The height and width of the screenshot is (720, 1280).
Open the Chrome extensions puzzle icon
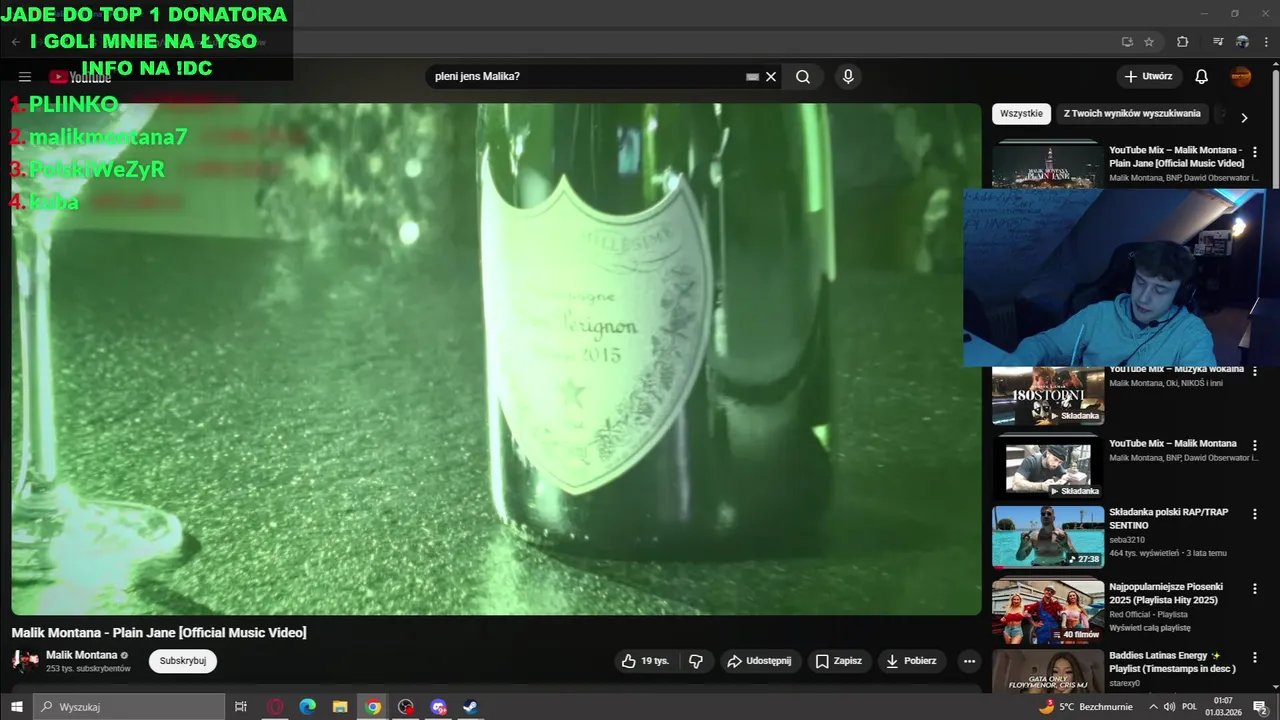(1183, 42)
